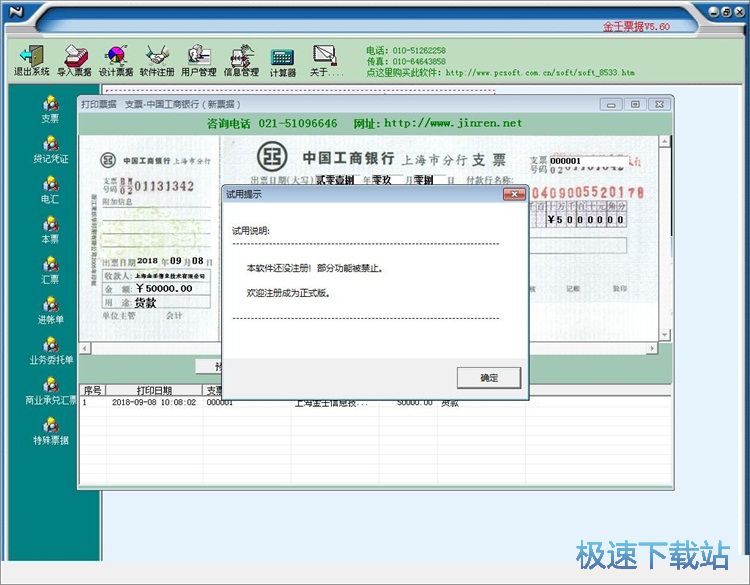This screenshot has height=585, width=750.
Task: Click the ¥50000.00 amount on the stub
Action: [x=164, y=288]
